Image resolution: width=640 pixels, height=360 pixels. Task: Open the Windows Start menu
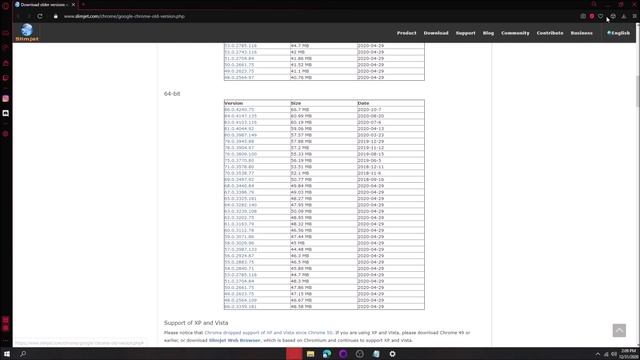(7, 354)
